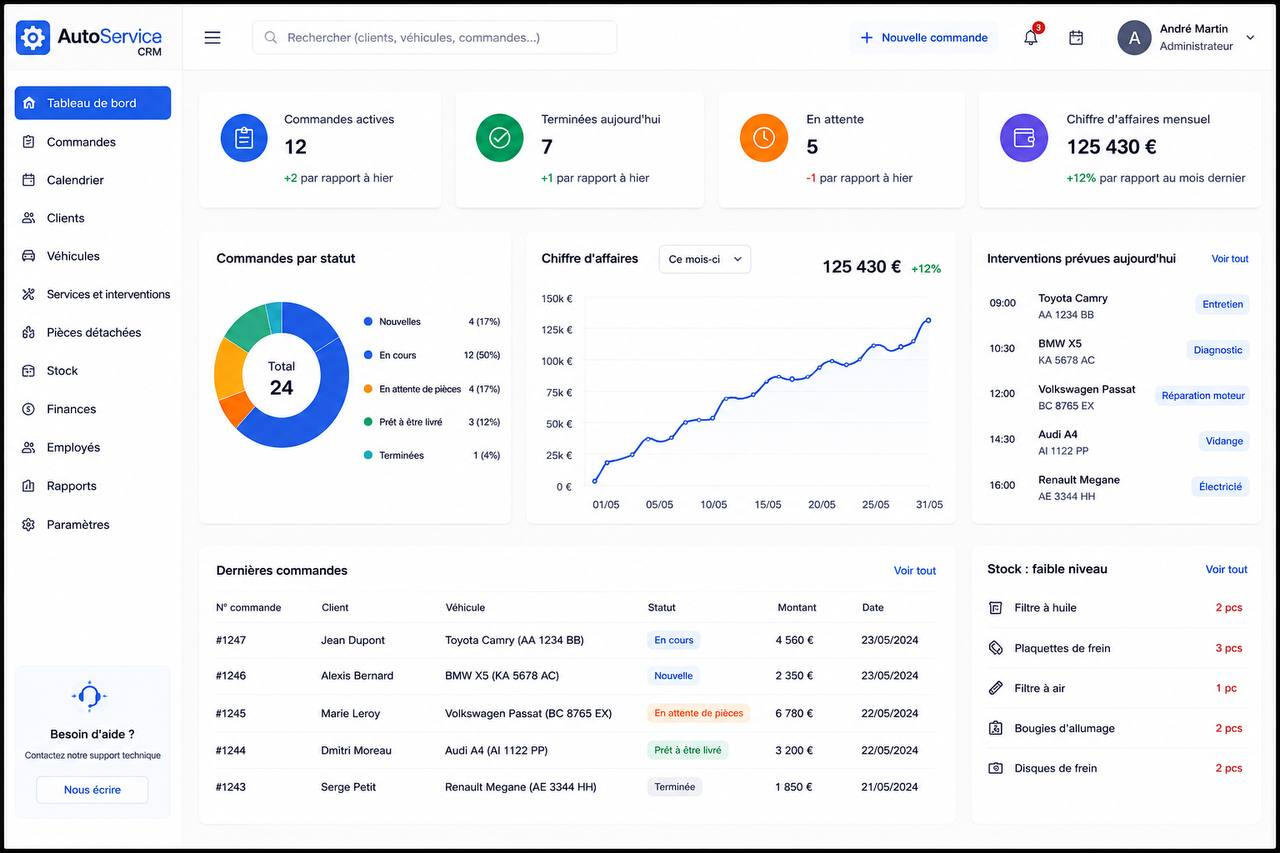The image size is (1280, 853).
Task: Click the En attente clock icon
Action: (x=764, y=138)
